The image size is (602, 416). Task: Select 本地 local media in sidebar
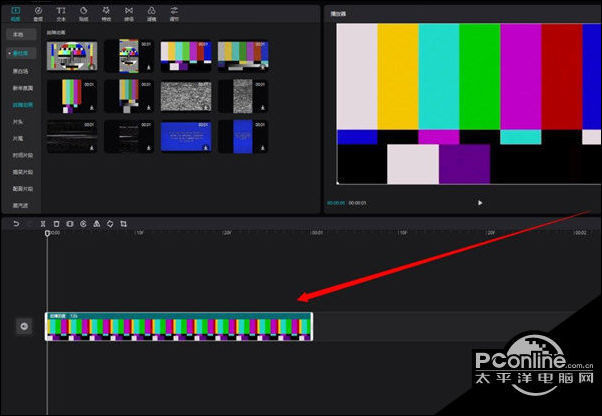coord(21,35)
